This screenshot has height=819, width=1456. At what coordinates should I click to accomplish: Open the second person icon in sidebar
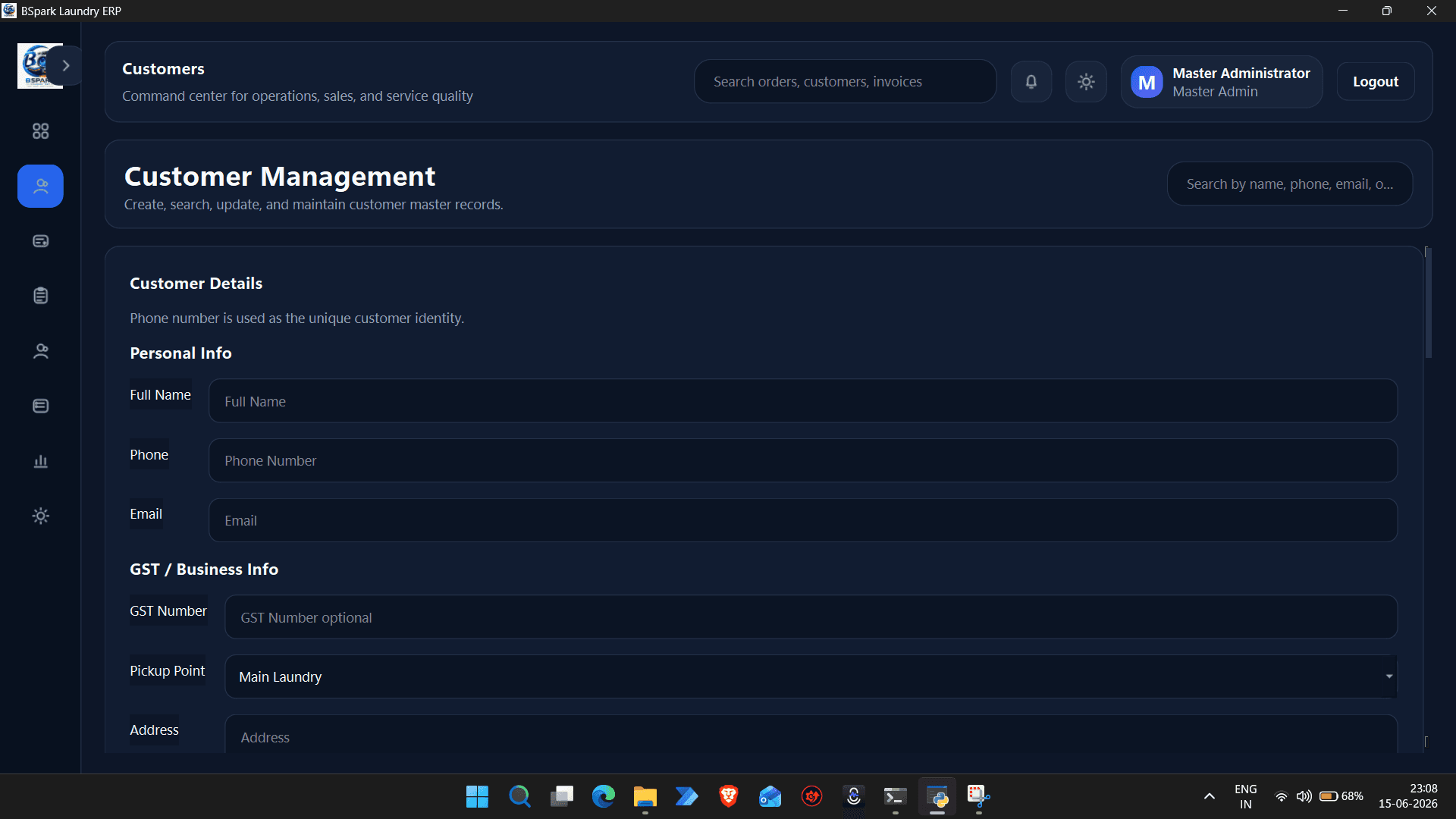pyautogui.click(x=41, y=351)
